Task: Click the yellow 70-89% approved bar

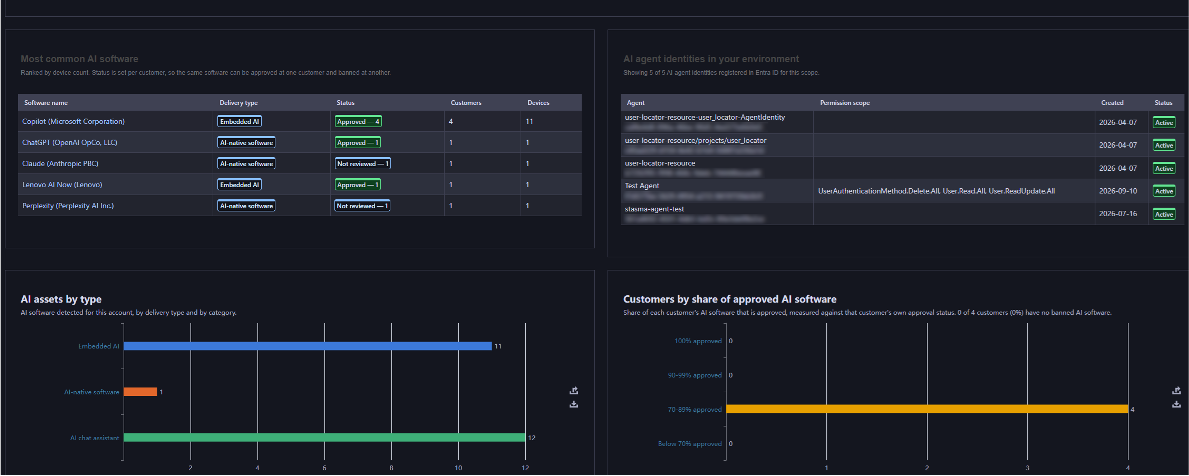Action: click(x=927, y=409)
